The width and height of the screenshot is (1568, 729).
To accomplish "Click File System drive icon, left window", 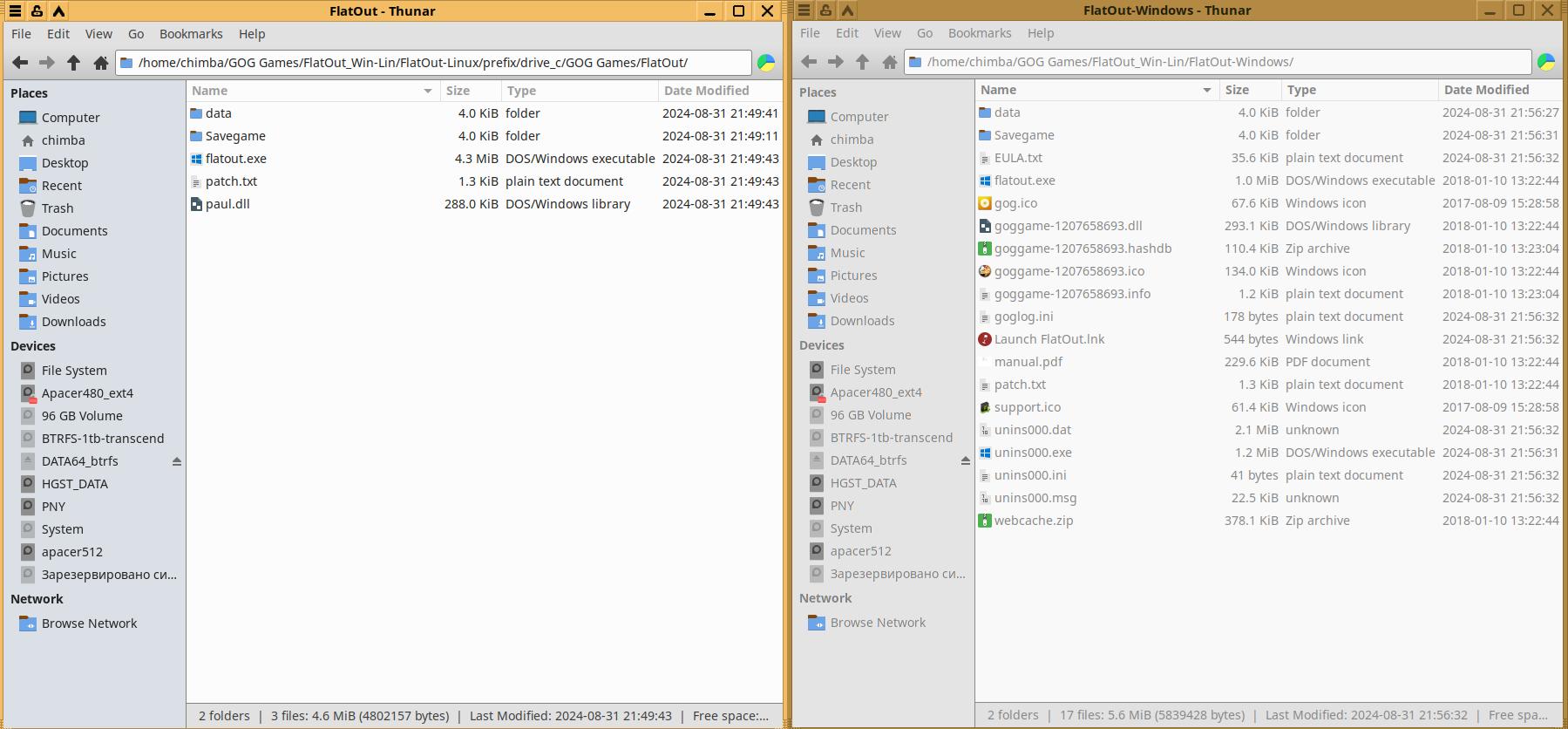I will 28,371.
